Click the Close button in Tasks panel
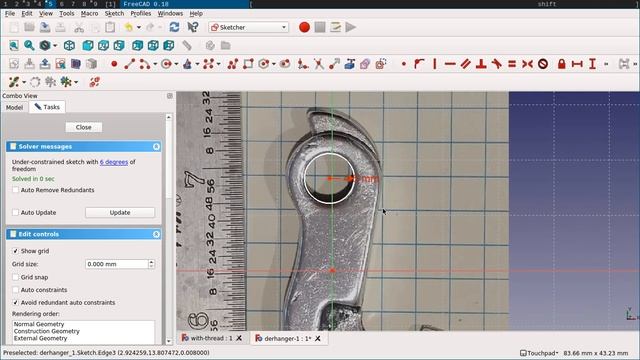The width and height of the screenshot is (640, 360). pyautogui.click(x=84, y=127)
